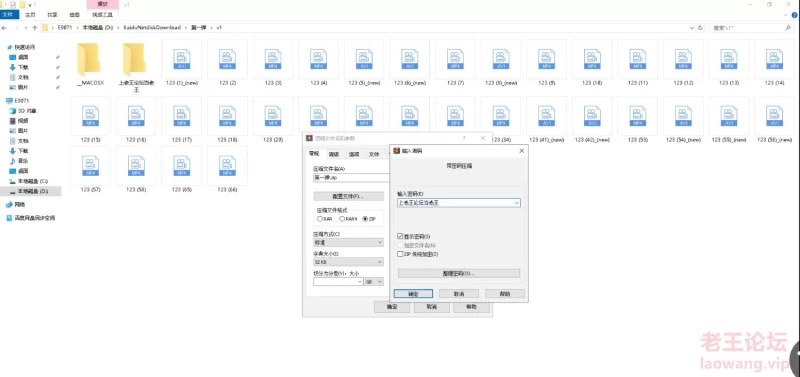Open the 主页 ribbon tab
This screenshot has width=800, height=377.
pyautogui.click(x=31, y=15)
